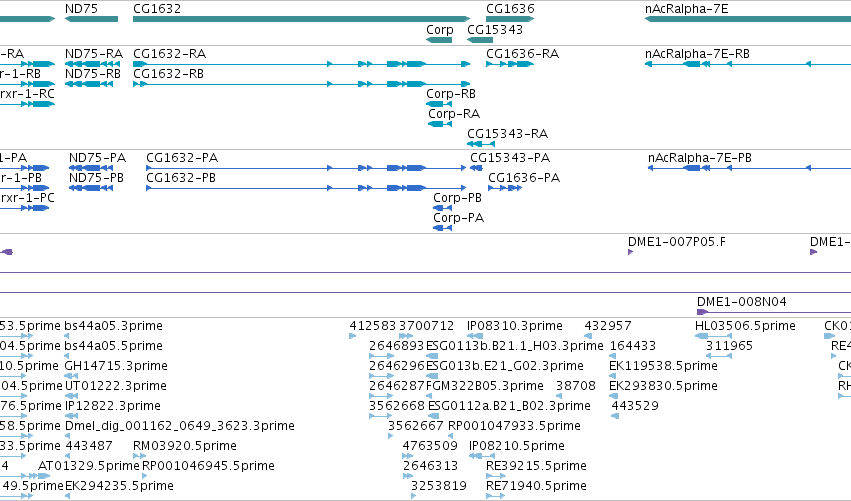Click feature 4763509
The image size is (851, 501).
pos(430,446)
